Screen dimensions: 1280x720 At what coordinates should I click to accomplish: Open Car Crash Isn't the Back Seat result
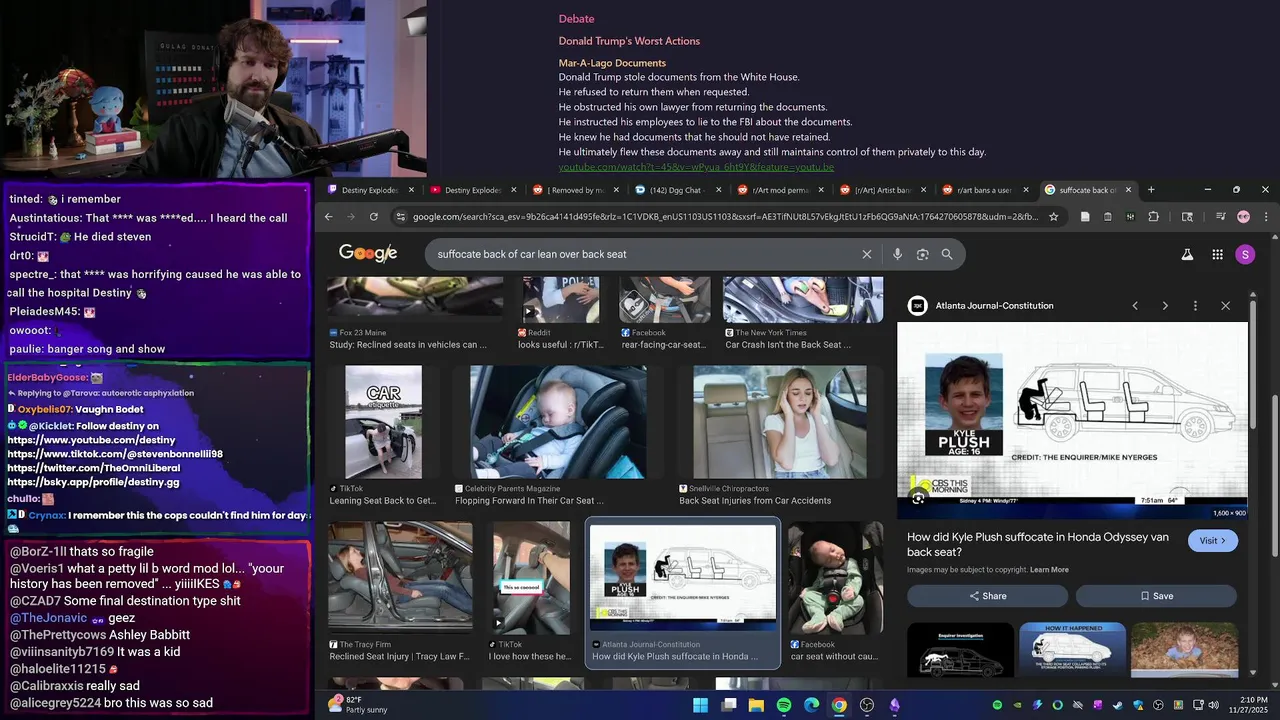(788, 345)
